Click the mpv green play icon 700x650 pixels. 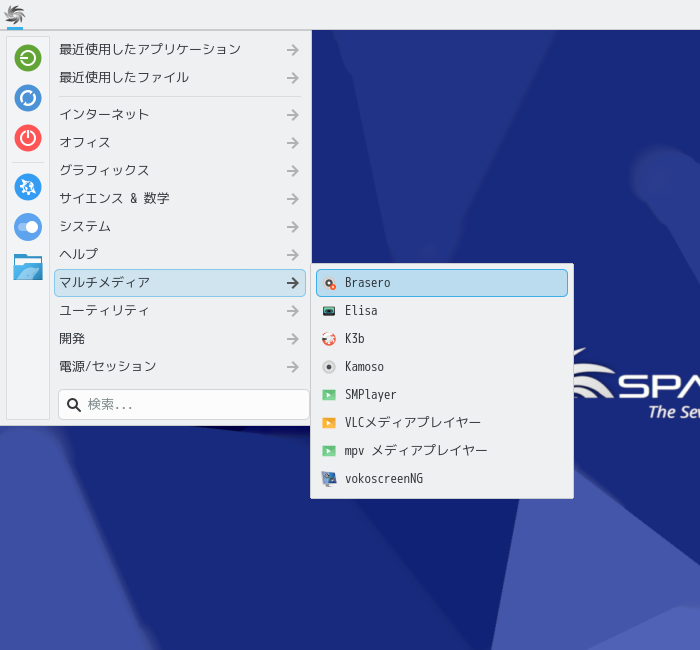(329, 450)
